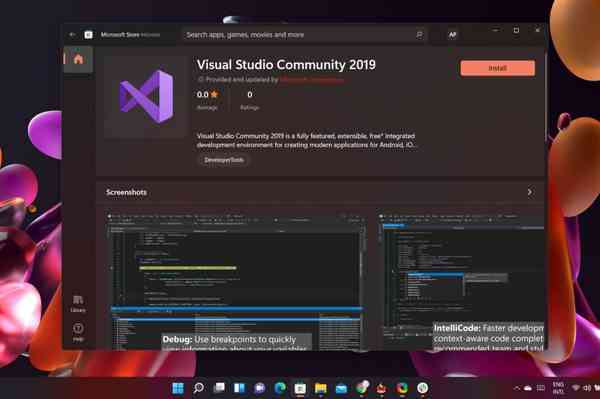The width and height of the screenshot is (600, 399).
Task: Click the Install button
Action: [497, 68]
